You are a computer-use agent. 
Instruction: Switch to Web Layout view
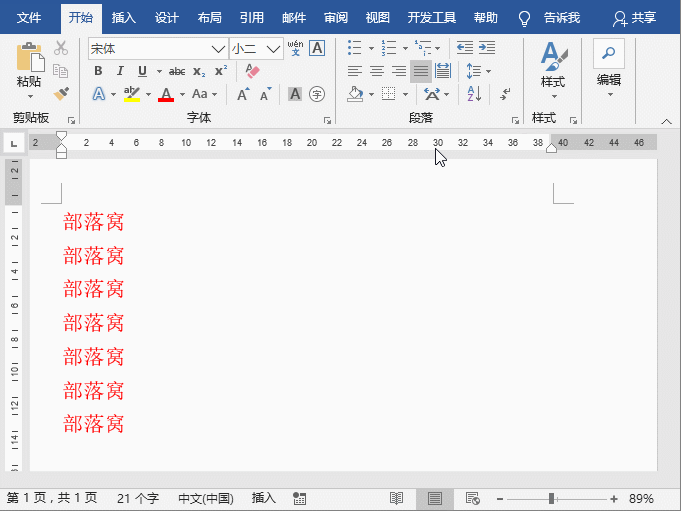tap(473, 498)
